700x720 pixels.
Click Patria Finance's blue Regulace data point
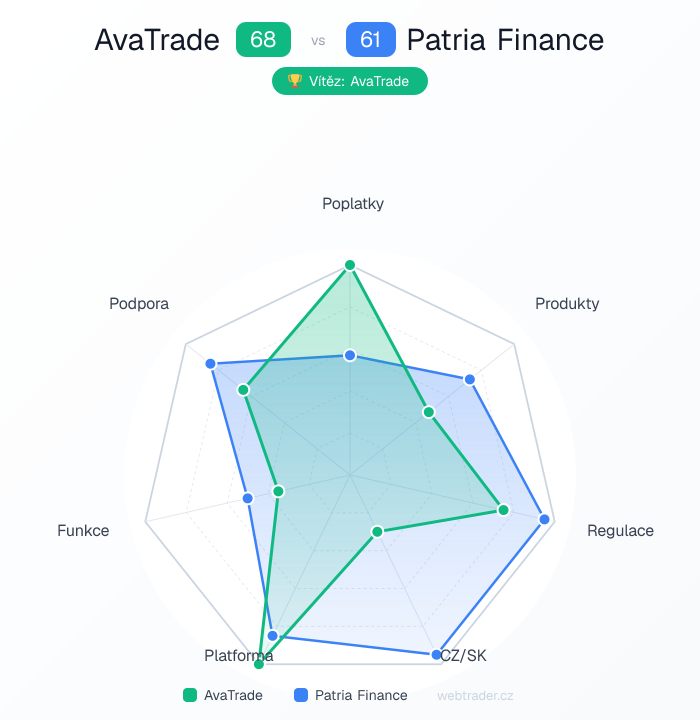point(545,519)
